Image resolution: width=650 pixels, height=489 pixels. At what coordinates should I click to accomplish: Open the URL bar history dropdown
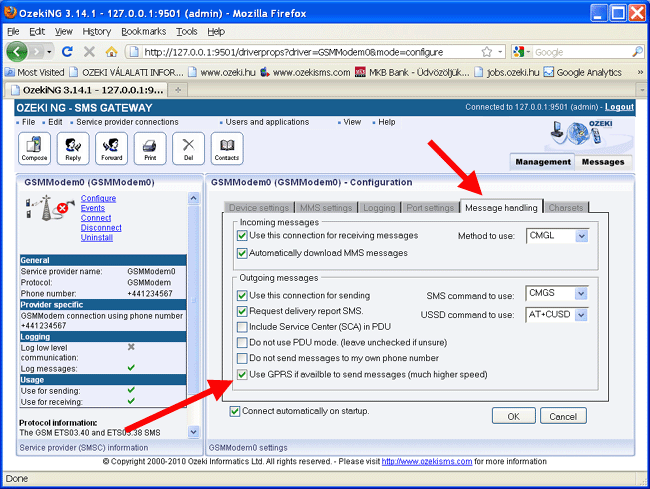coord(500,52)
